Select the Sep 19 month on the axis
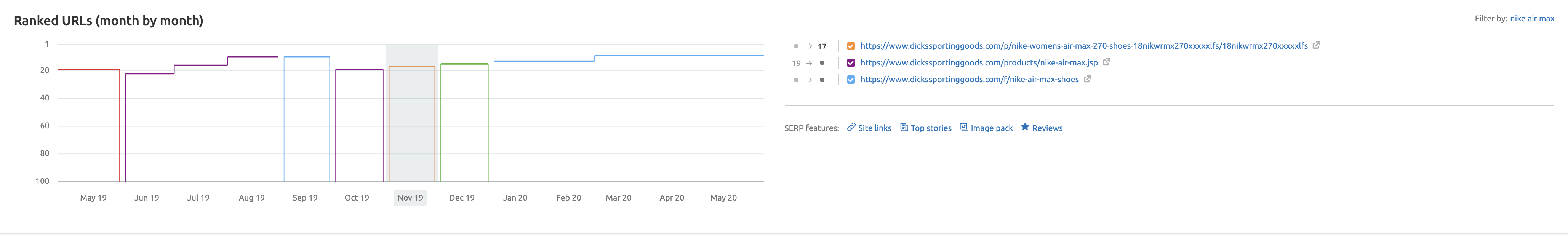The height and width of the screenshot is (236, 1568). (x=305, y=198)
